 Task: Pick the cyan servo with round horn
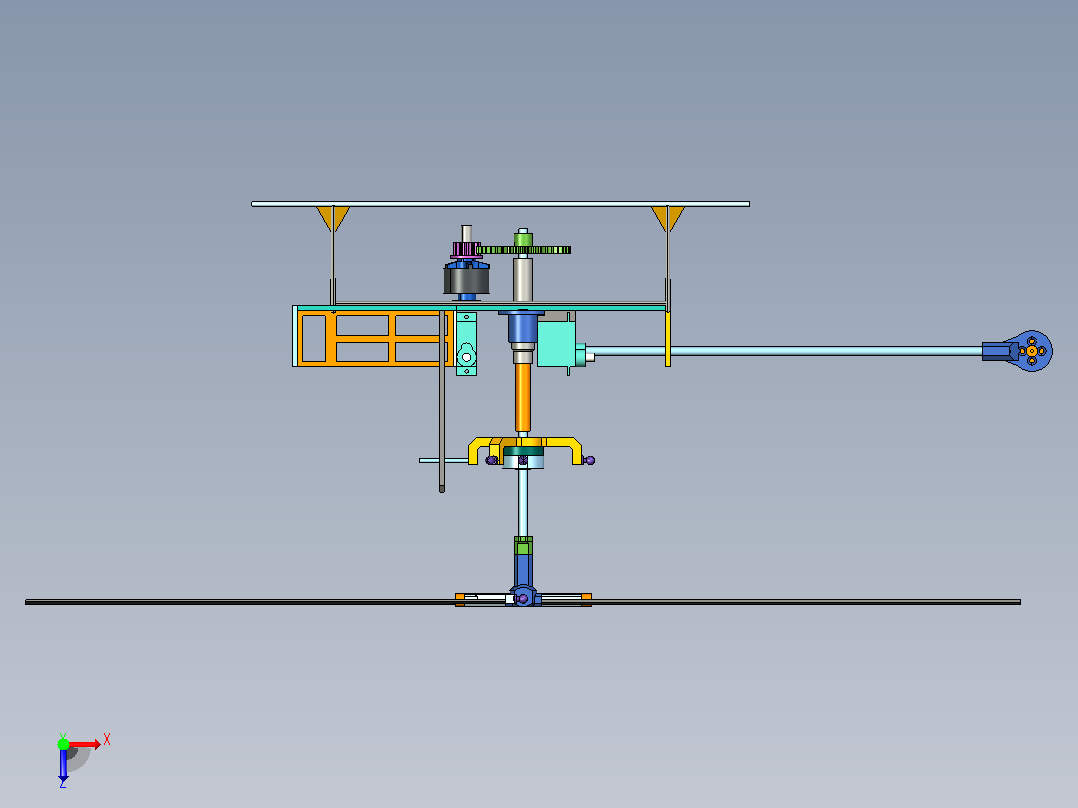(x=466, y=344)
